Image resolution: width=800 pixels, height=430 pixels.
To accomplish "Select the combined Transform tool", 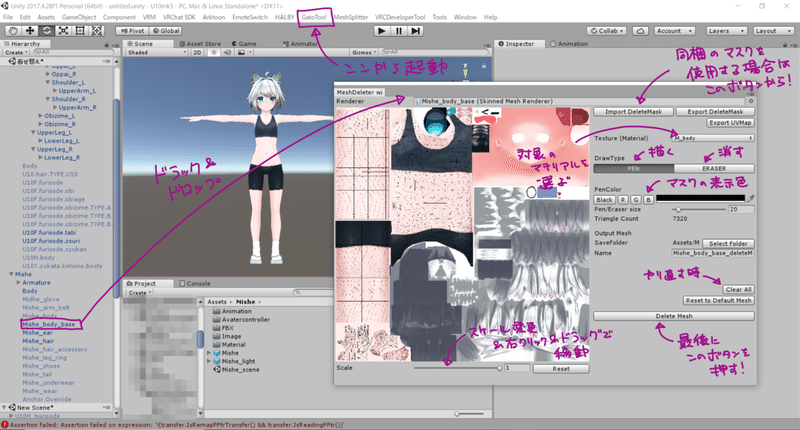I will pos(97,31).
